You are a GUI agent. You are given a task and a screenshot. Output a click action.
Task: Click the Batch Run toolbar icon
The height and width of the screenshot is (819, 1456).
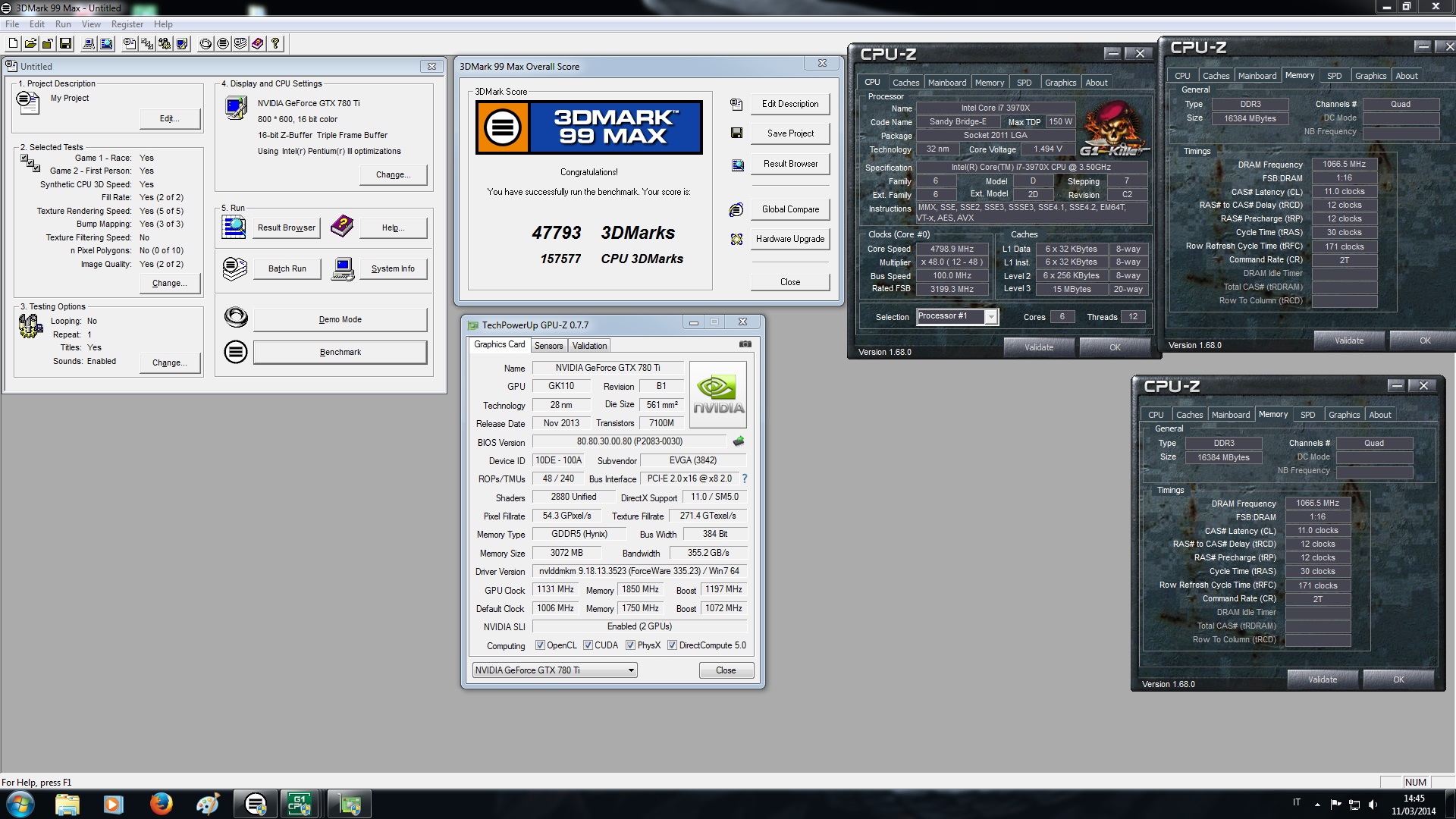(x=240, y=43)
